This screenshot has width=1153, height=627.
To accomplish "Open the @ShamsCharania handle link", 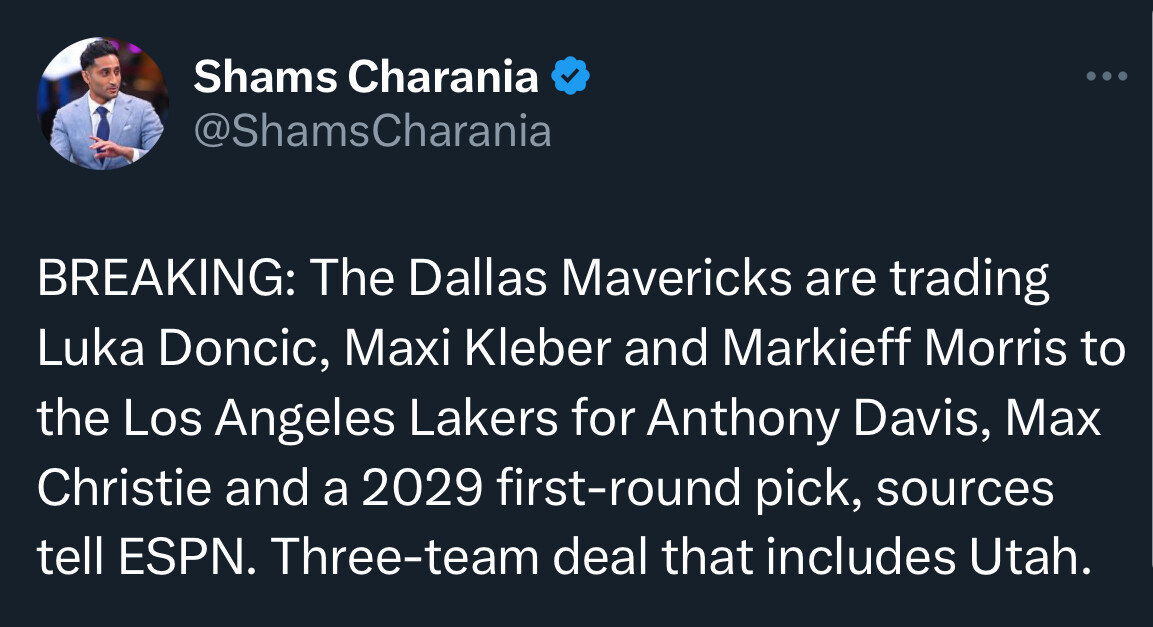I will click(x=372, y=130).
